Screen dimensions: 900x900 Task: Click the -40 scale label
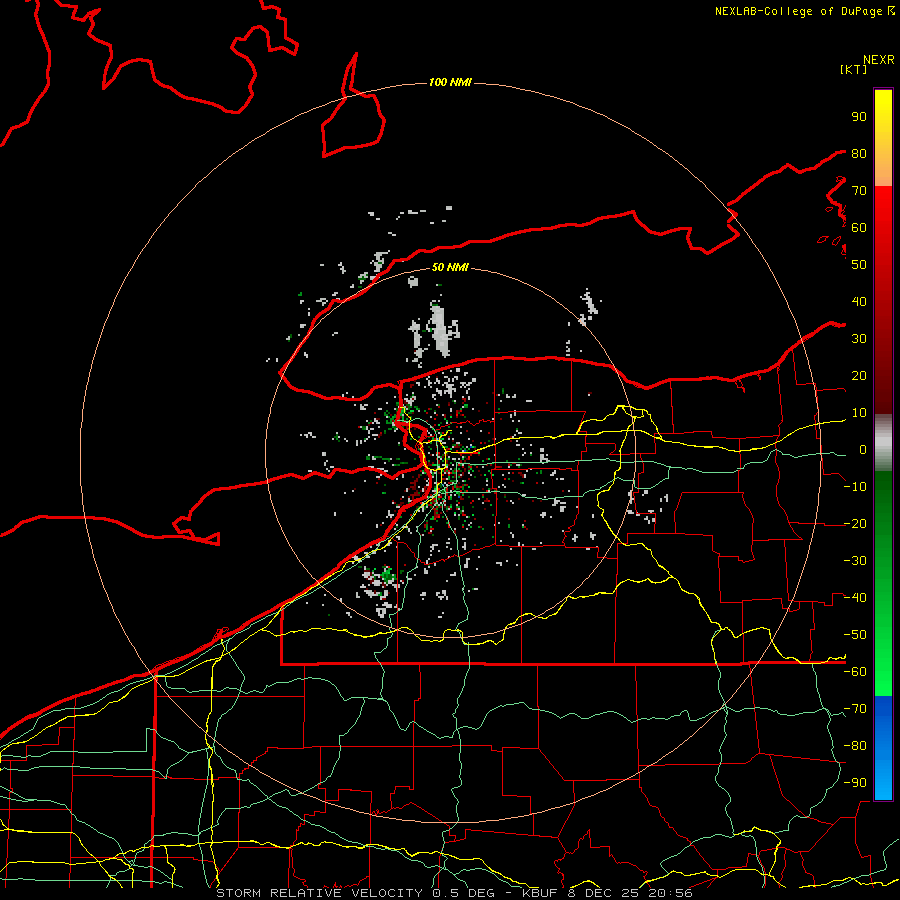click(855, 598)
